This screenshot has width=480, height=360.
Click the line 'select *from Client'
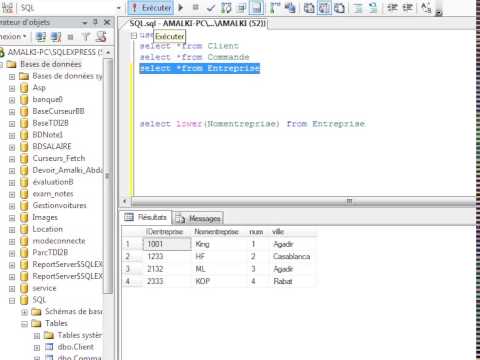tap(189, 46)
